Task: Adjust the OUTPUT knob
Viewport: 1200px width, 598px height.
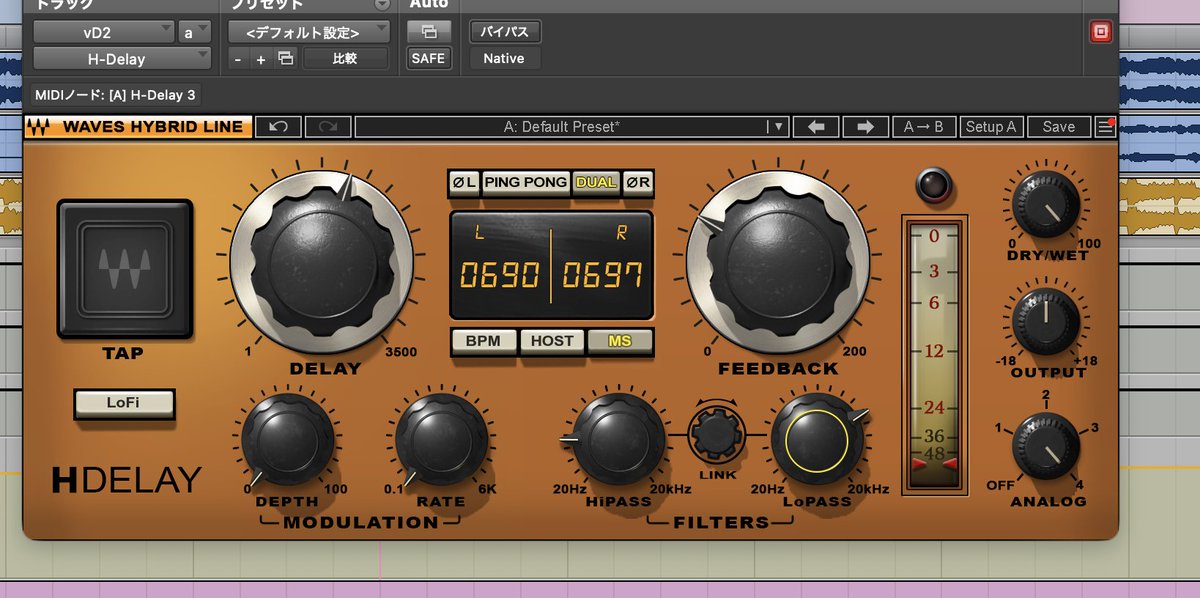Action: 1046,322
